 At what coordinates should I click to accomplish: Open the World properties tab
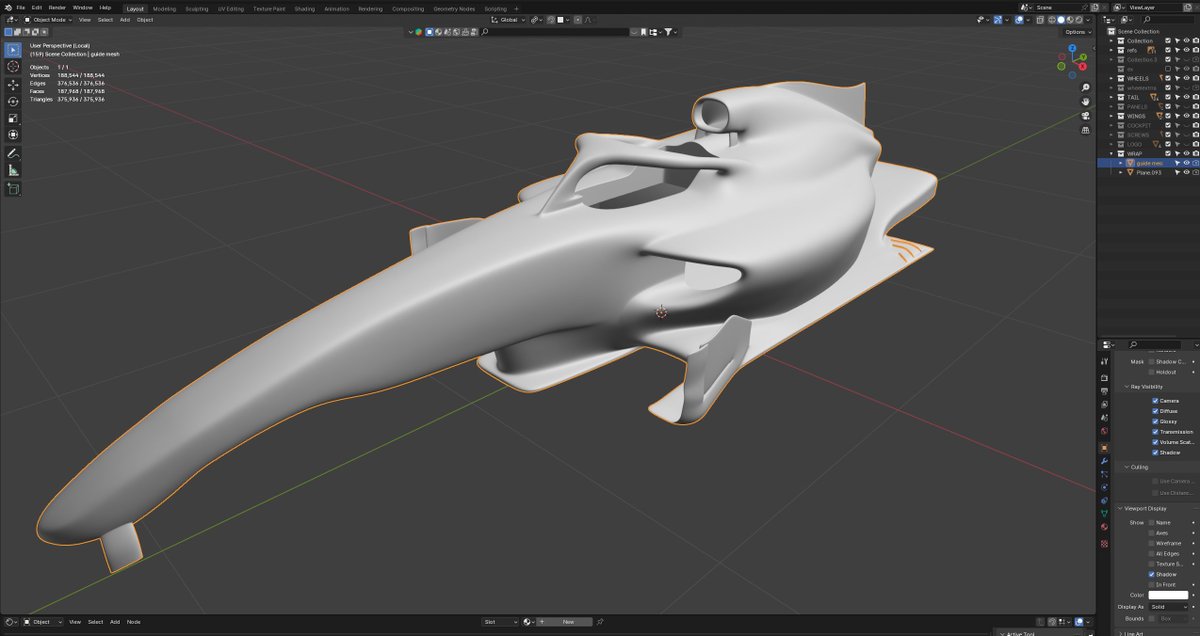(x=1104, y=431)
